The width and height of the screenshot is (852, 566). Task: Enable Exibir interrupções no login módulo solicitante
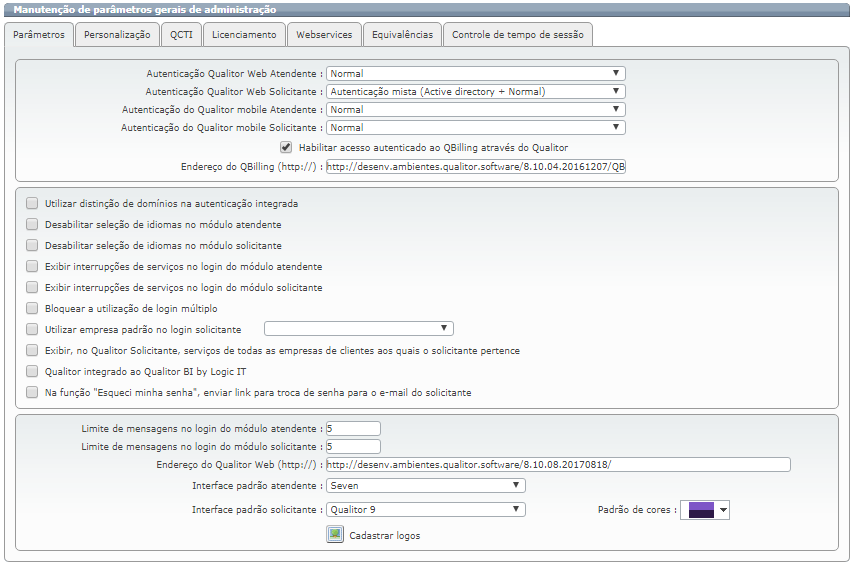click(x=32, y=287)
